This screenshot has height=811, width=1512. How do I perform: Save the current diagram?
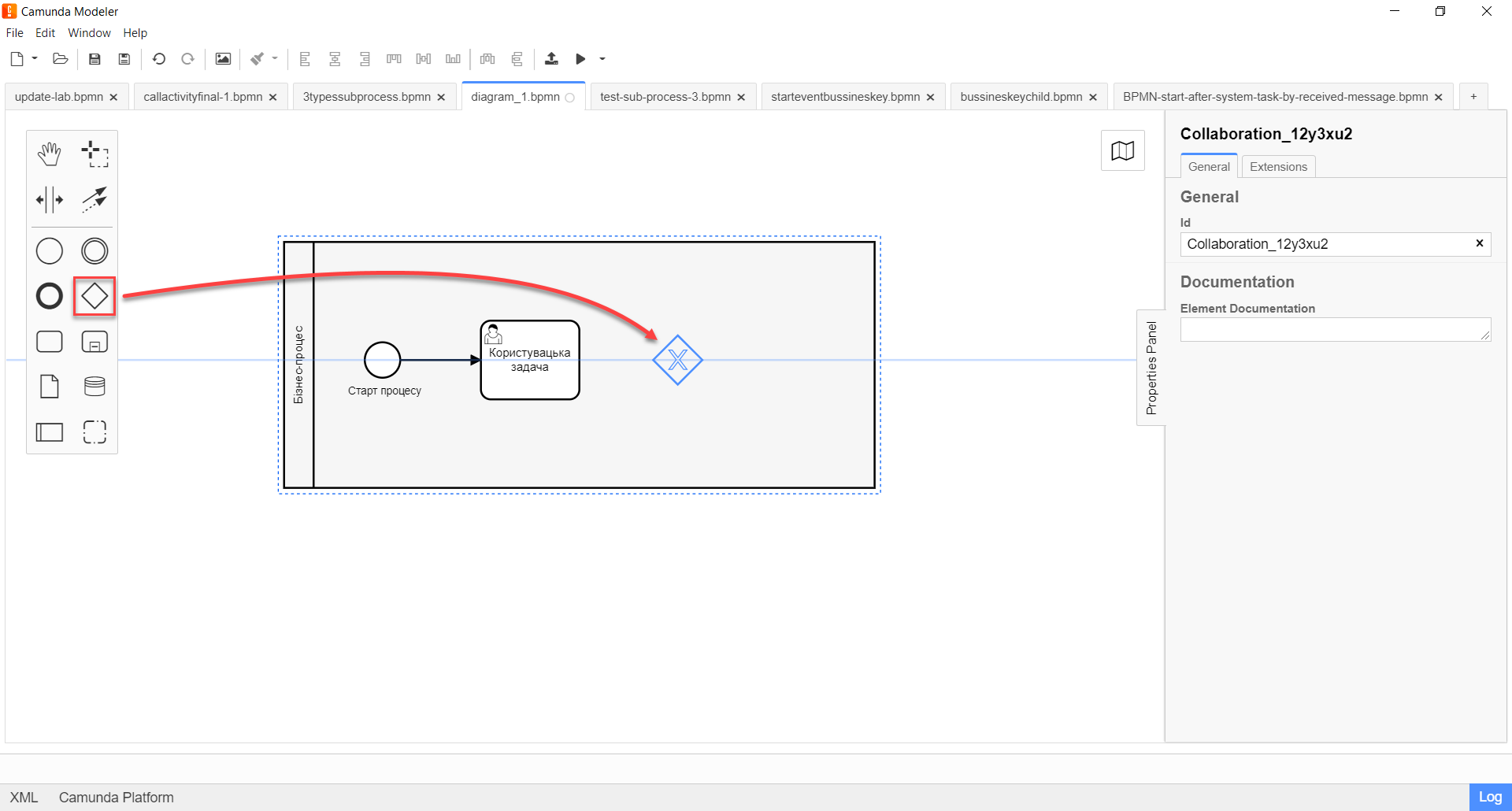94,59
